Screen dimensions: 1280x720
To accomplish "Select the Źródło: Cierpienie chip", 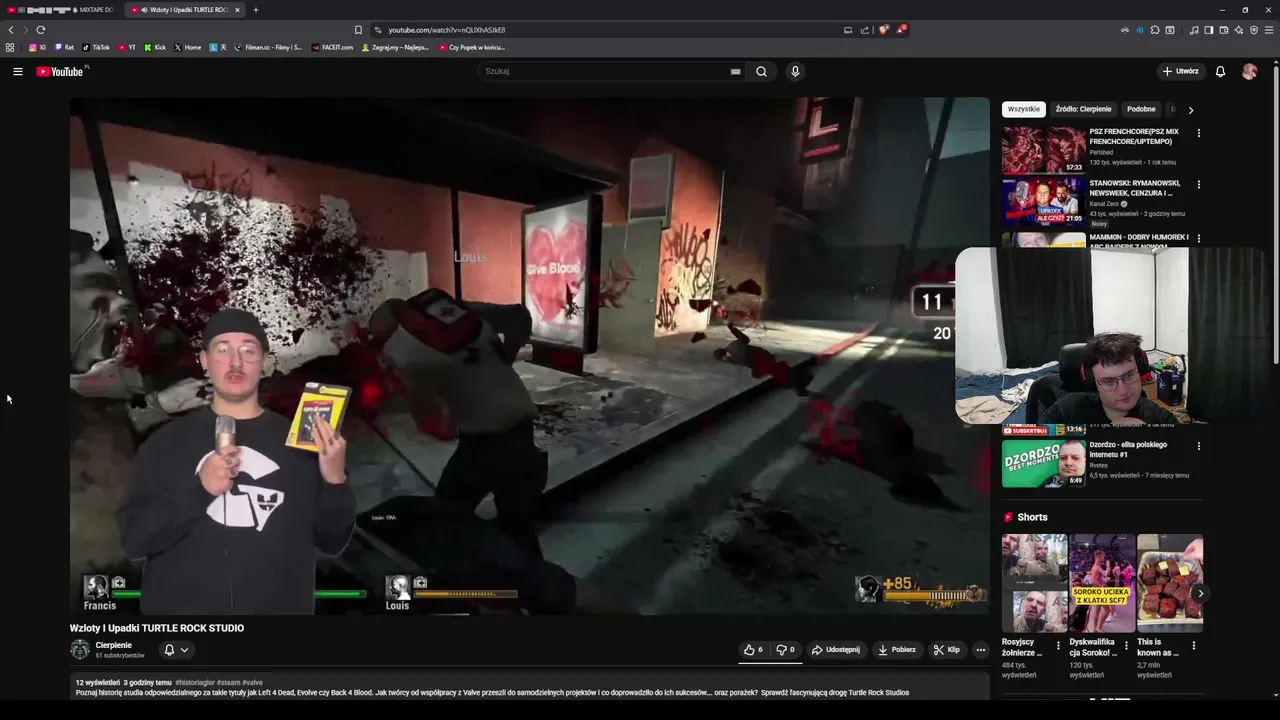I will (1083, 109).
